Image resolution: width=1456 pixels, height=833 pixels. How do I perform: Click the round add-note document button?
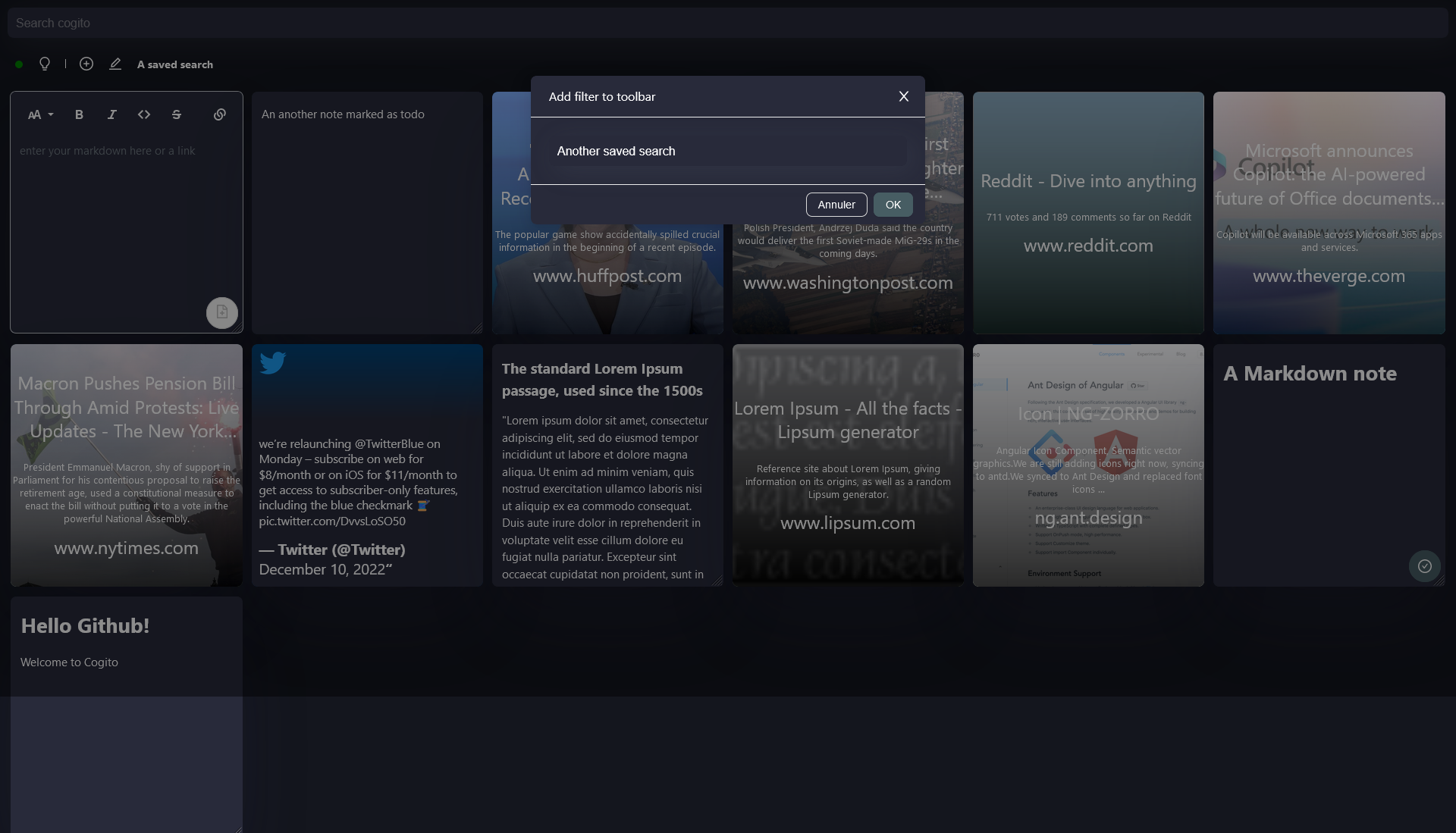[222, 312]
